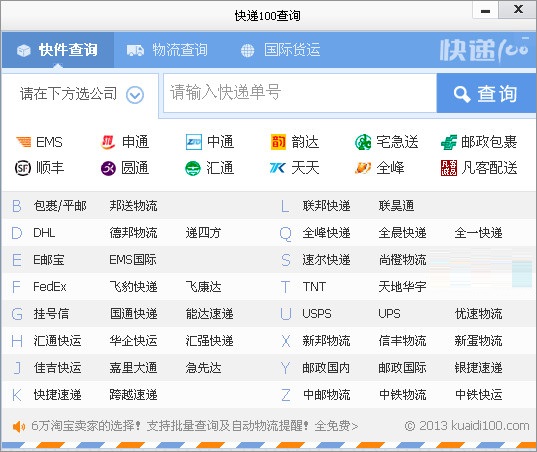Select 联邦快递 courier
The image size is (537, 452).
click(x=326, y=206)
